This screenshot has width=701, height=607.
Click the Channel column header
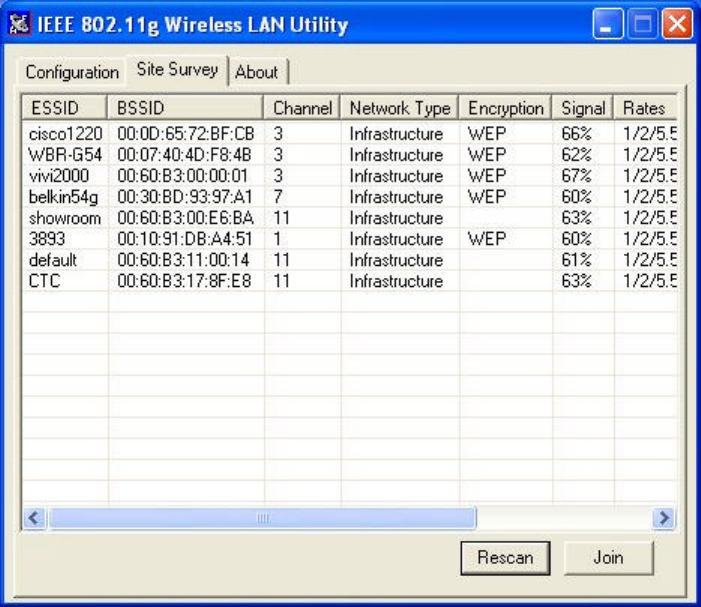(x=302, y=108)
